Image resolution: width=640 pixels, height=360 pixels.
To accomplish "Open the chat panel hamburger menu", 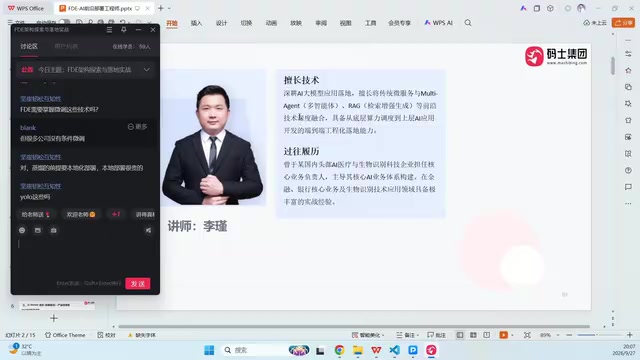I will click(109, 30).
